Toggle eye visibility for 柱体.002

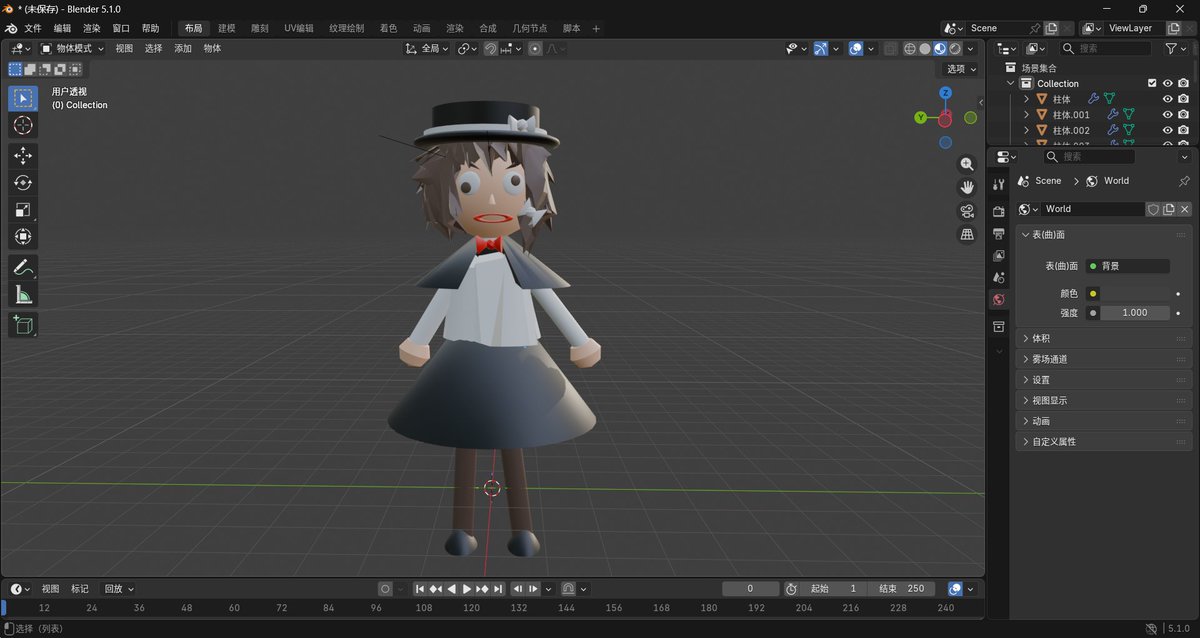(x=1168, y=130)
